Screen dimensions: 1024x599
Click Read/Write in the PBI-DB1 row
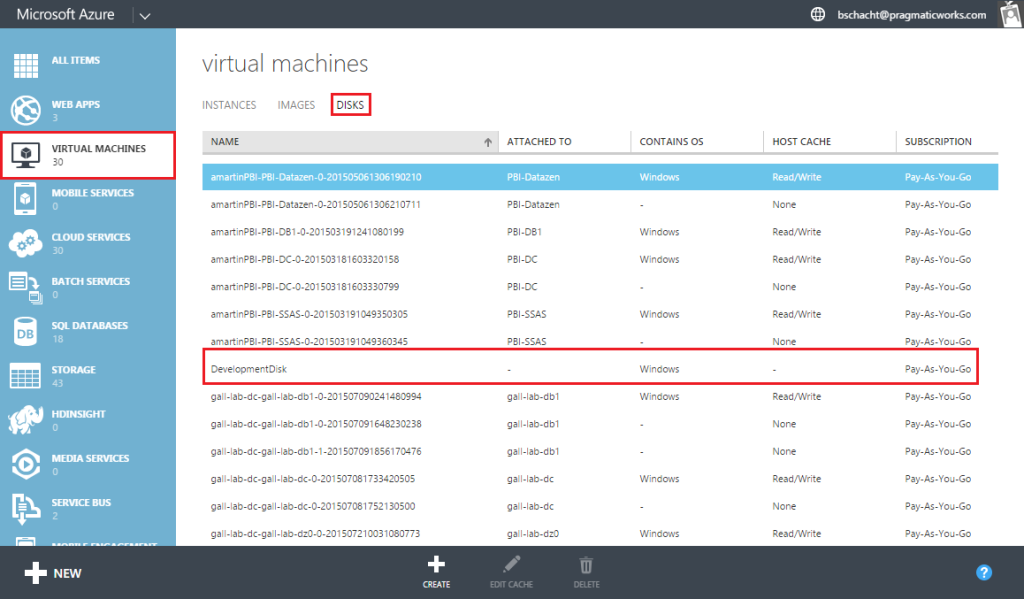tap(796, 232)
